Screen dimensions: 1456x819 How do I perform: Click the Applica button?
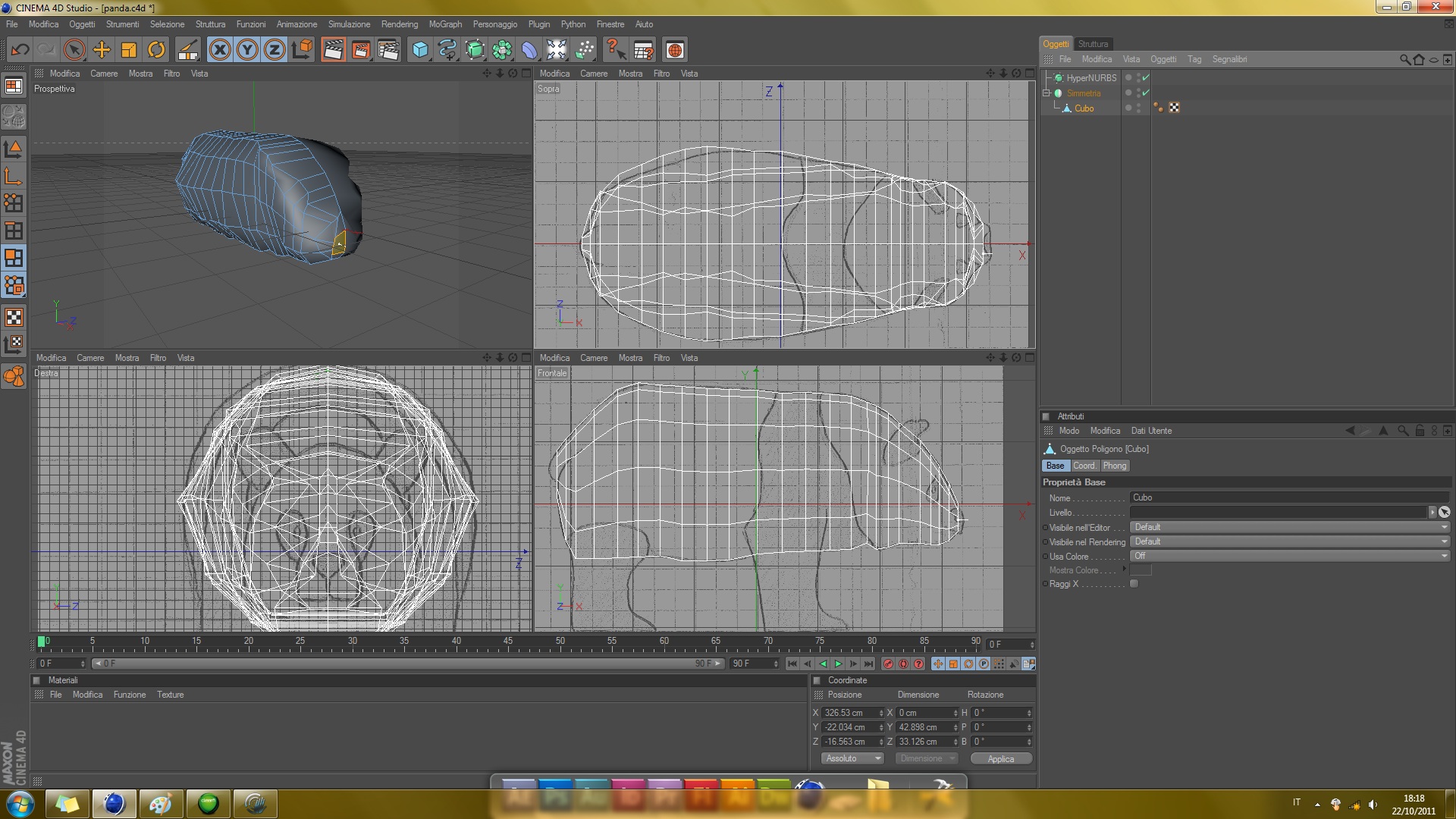tap(1000, 758)
